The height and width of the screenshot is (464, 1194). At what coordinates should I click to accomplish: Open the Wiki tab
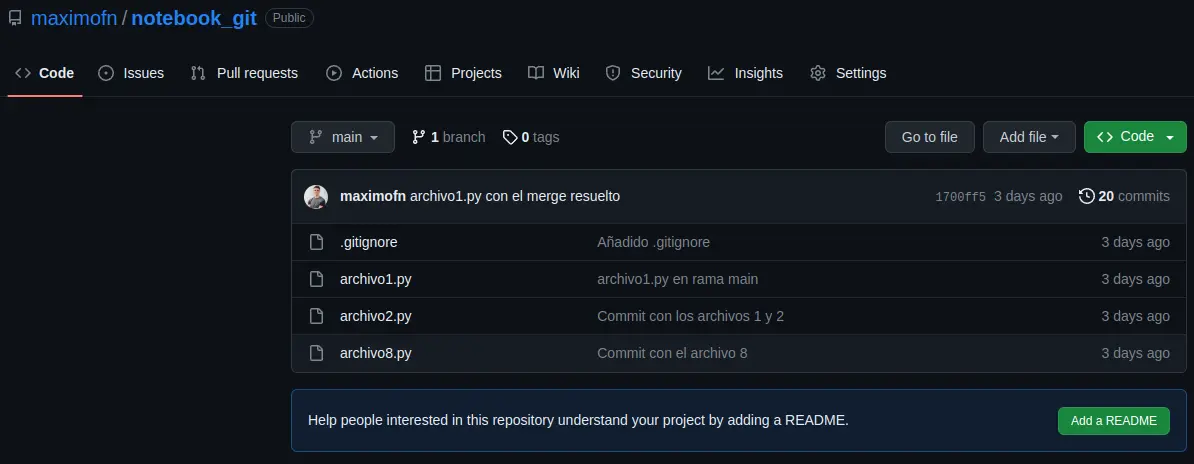click(554, 73)
